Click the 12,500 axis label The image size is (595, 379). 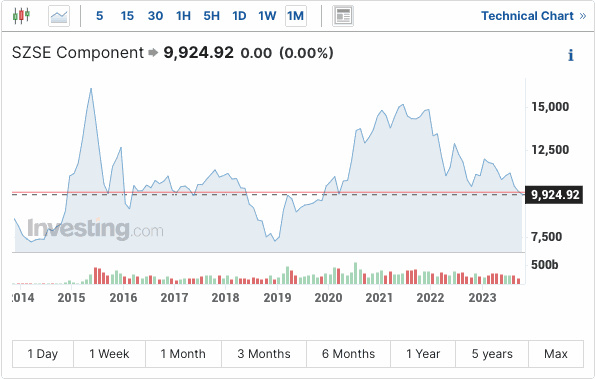[550, 149]
